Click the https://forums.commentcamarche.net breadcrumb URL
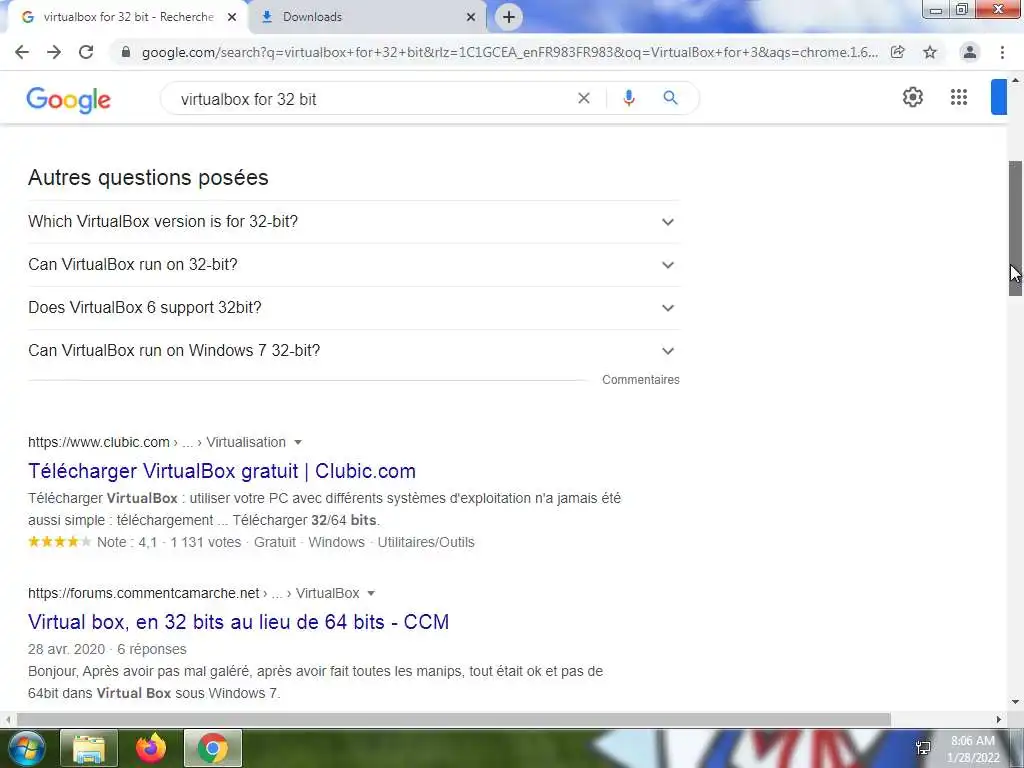 point(144,593)
